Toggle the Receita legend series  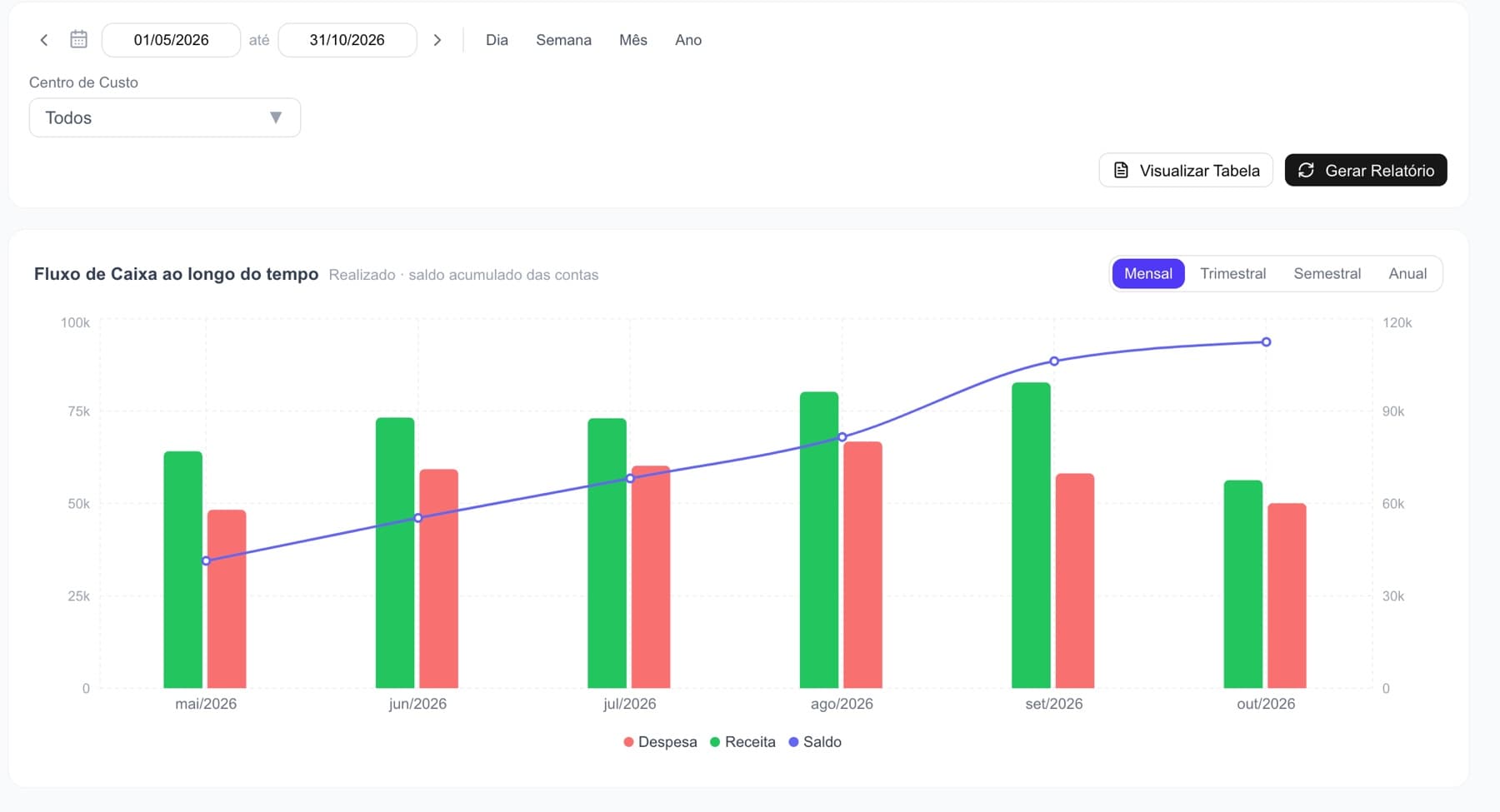[x=742, y=742]
